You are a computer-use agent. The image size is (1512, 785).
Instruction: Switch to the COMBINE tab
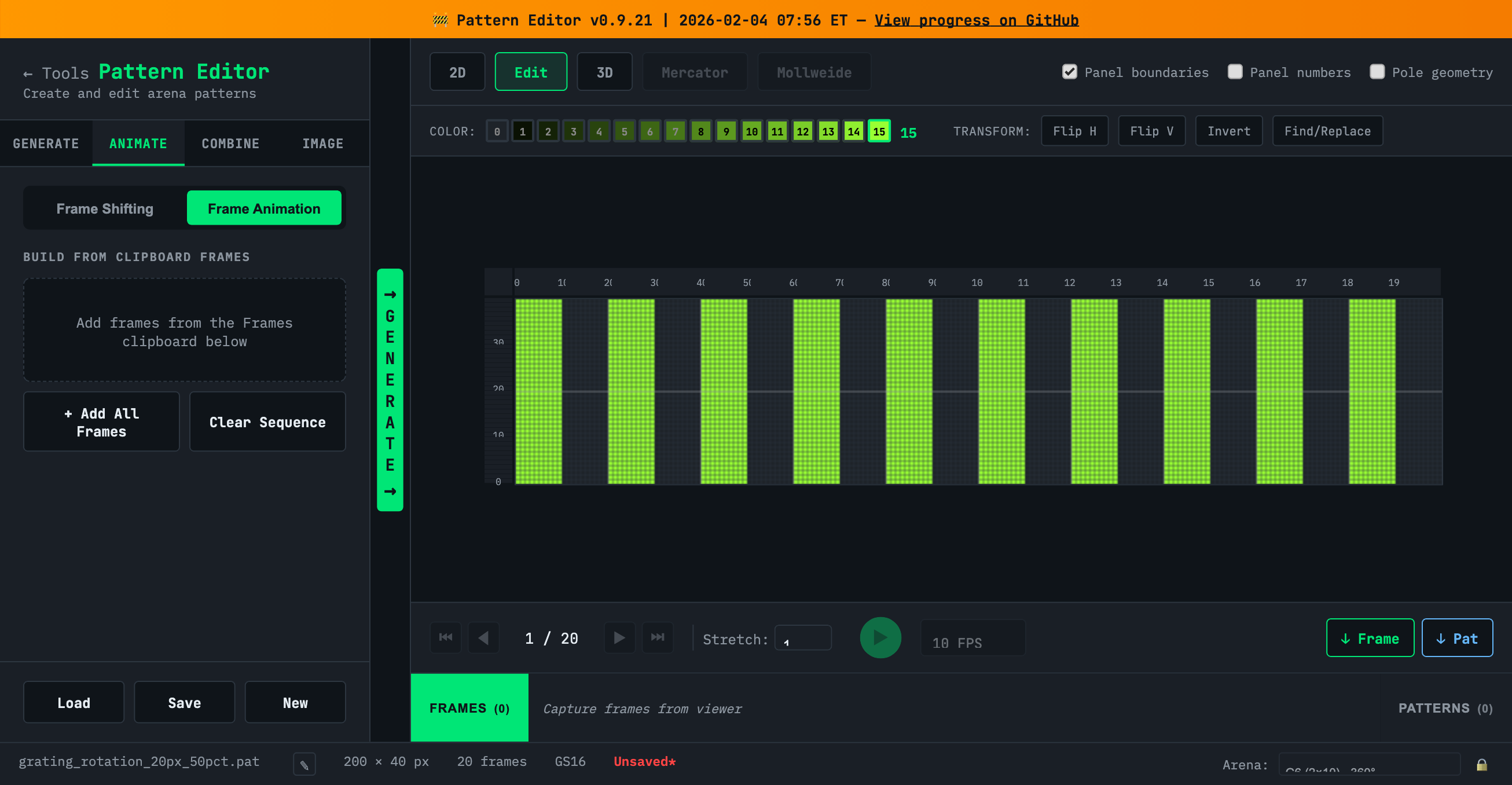click(230, 142)
